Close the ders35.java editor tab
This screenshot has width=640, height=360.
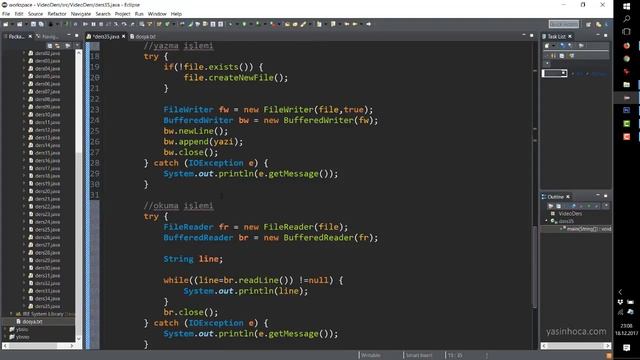click(124, 36)
